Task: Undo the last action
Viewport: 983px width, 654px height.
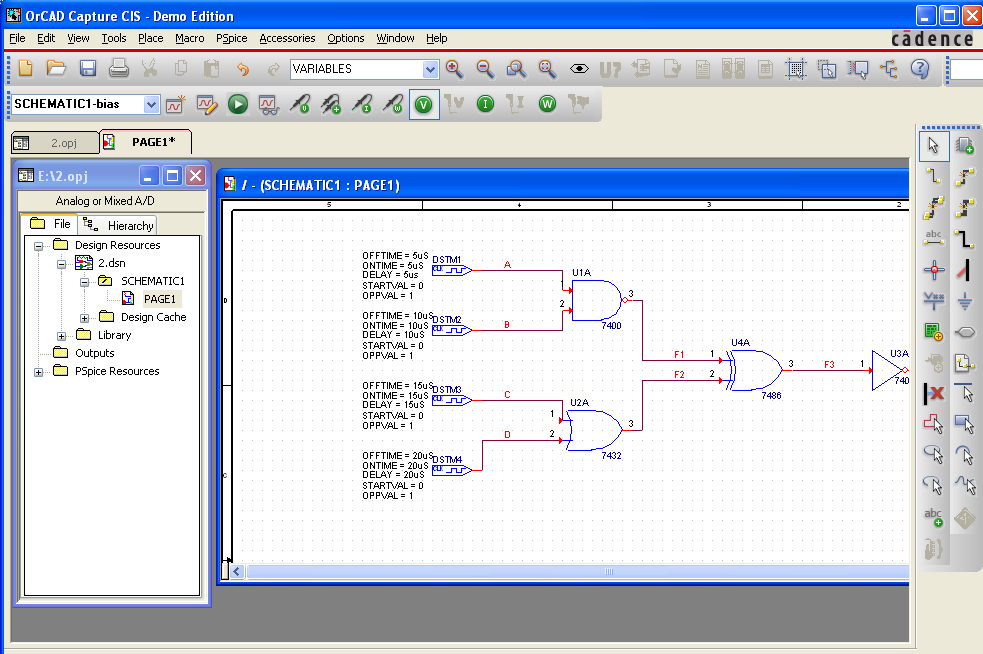Action: tap(242, 69)
